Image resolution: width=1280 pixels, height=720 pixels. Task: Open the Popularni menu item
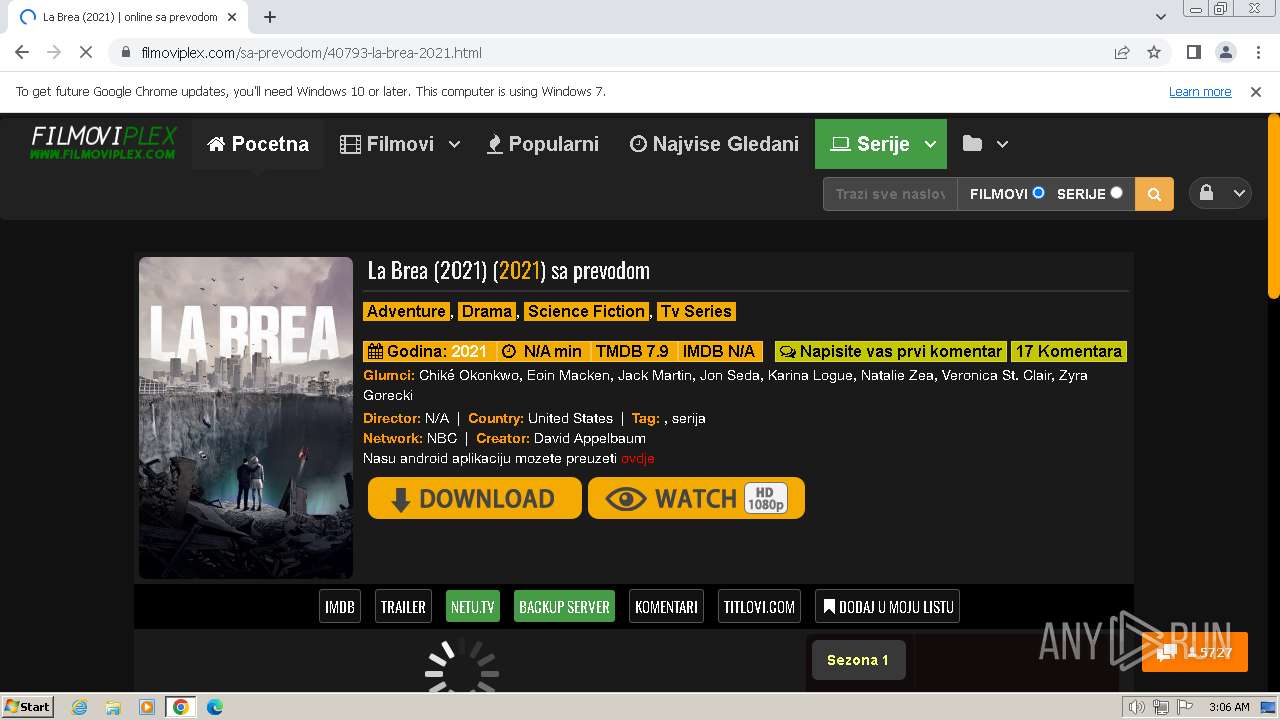tap(543, 144)
